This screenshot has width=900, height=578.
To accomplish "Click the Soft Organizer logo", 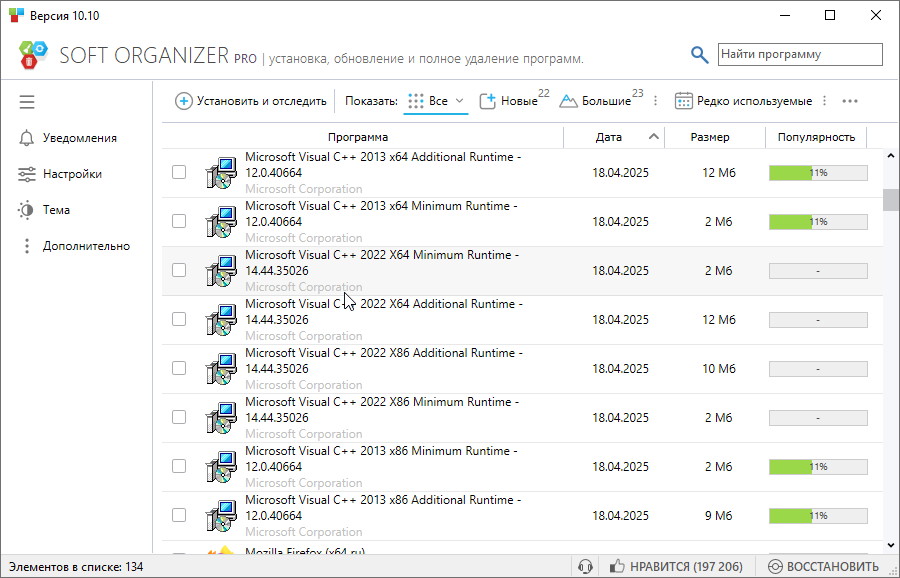I will (x=33, y=55).
